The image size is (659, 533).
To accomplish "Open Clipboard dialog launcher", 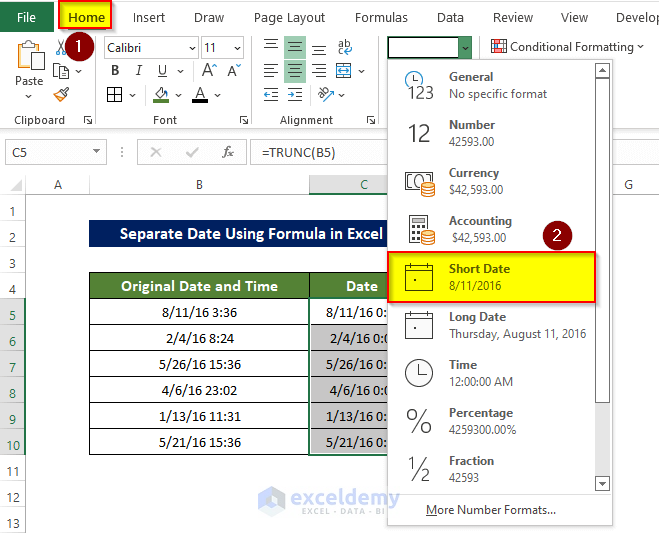I will pyautogui.click(x=88, y=121).
